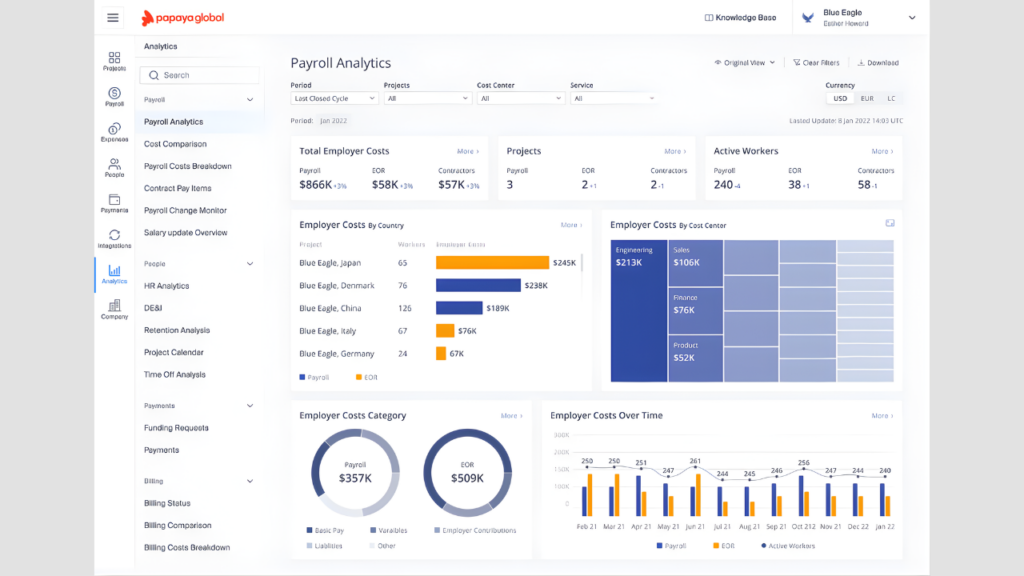Open Integrations from the sidebar
The height and width of the screenshot is (576, 1024).
coord(114,238)
